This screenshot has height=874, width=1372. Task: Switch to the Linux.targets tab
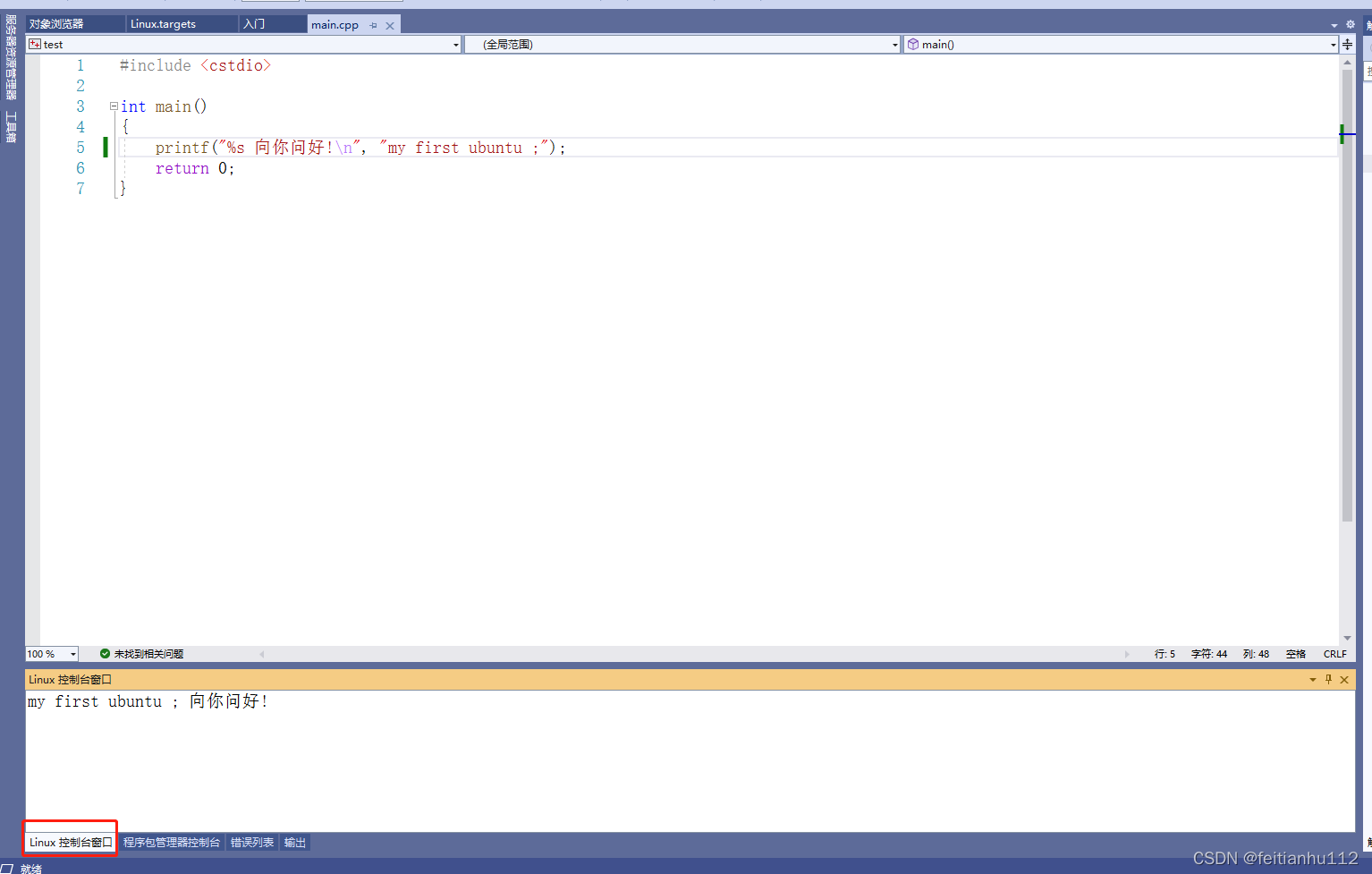[182, 24]
